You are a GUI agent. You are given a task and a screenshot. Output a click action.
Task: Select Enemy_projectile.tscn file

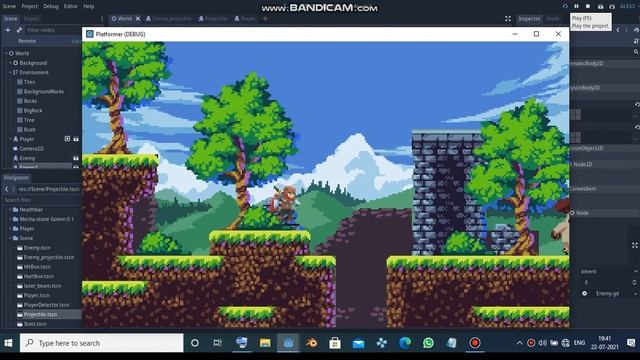tap(49, 258)
